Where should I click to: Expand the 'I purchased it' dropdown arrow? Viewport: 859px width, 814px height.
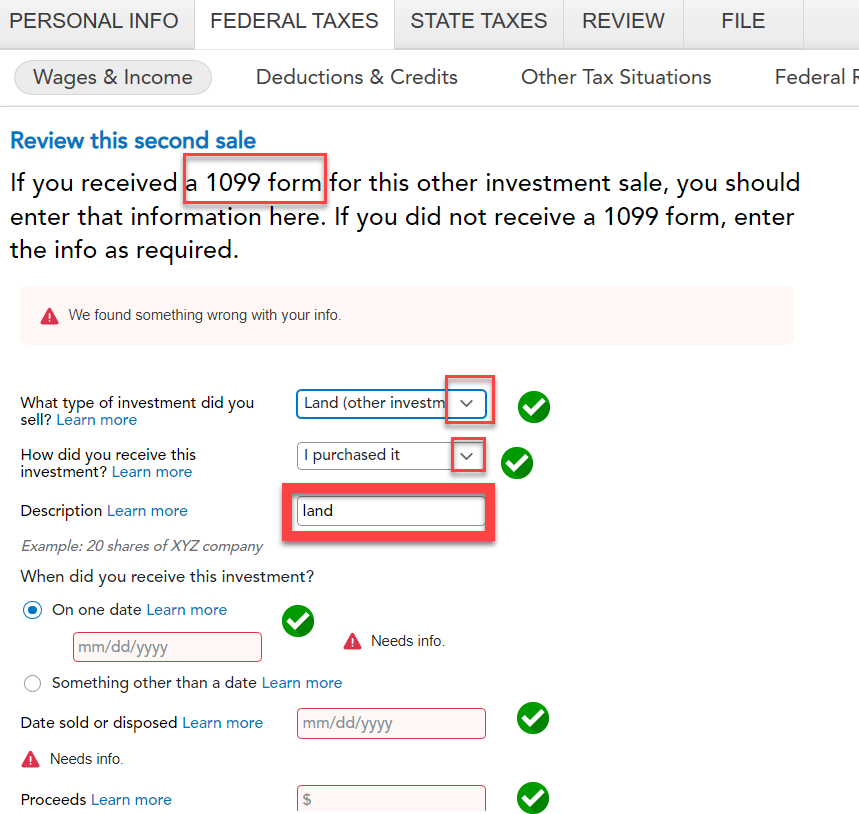[467, 456]
